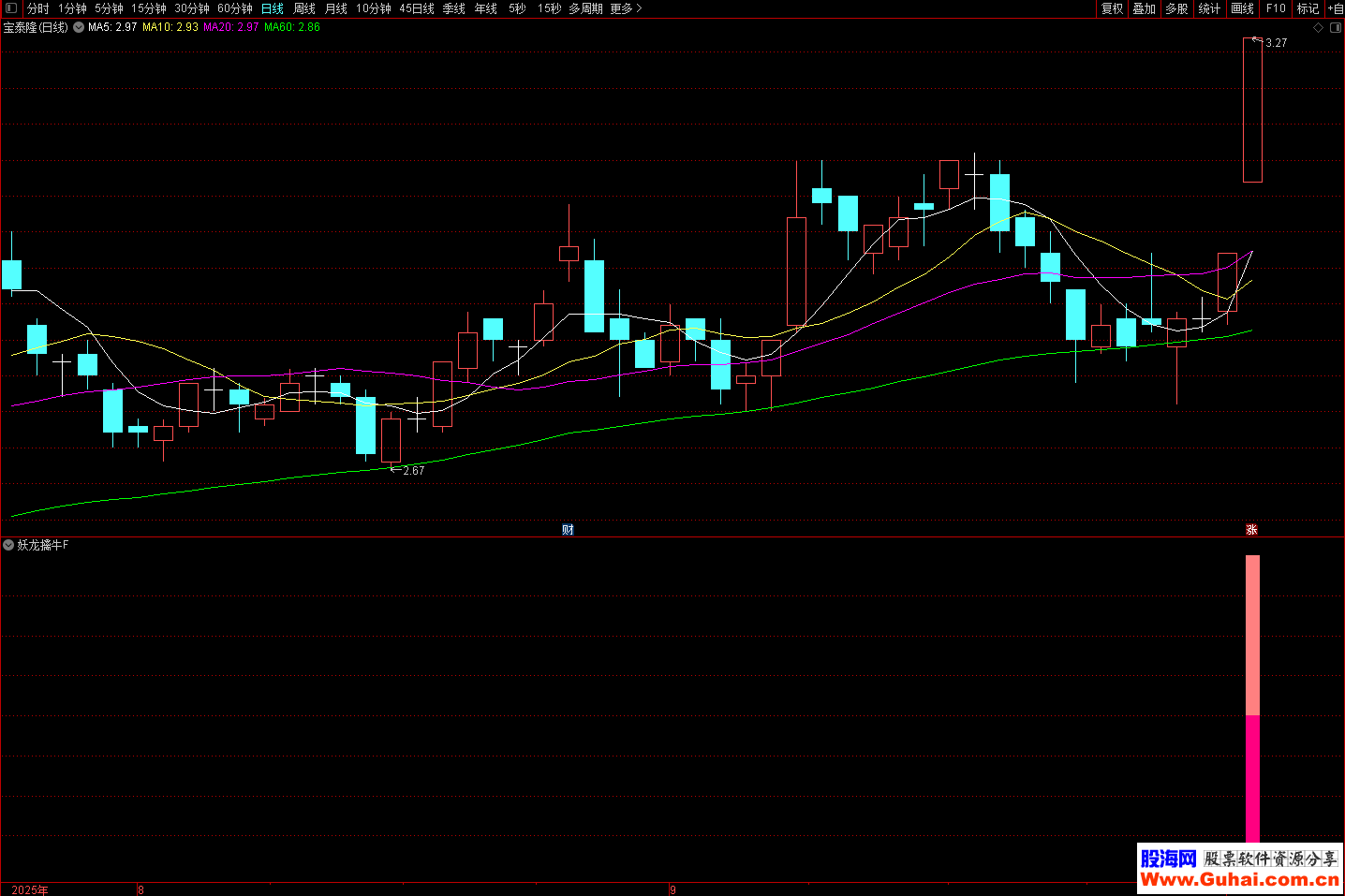
Task: Open the 标记 marker tool
Action: coord(1308,8)
